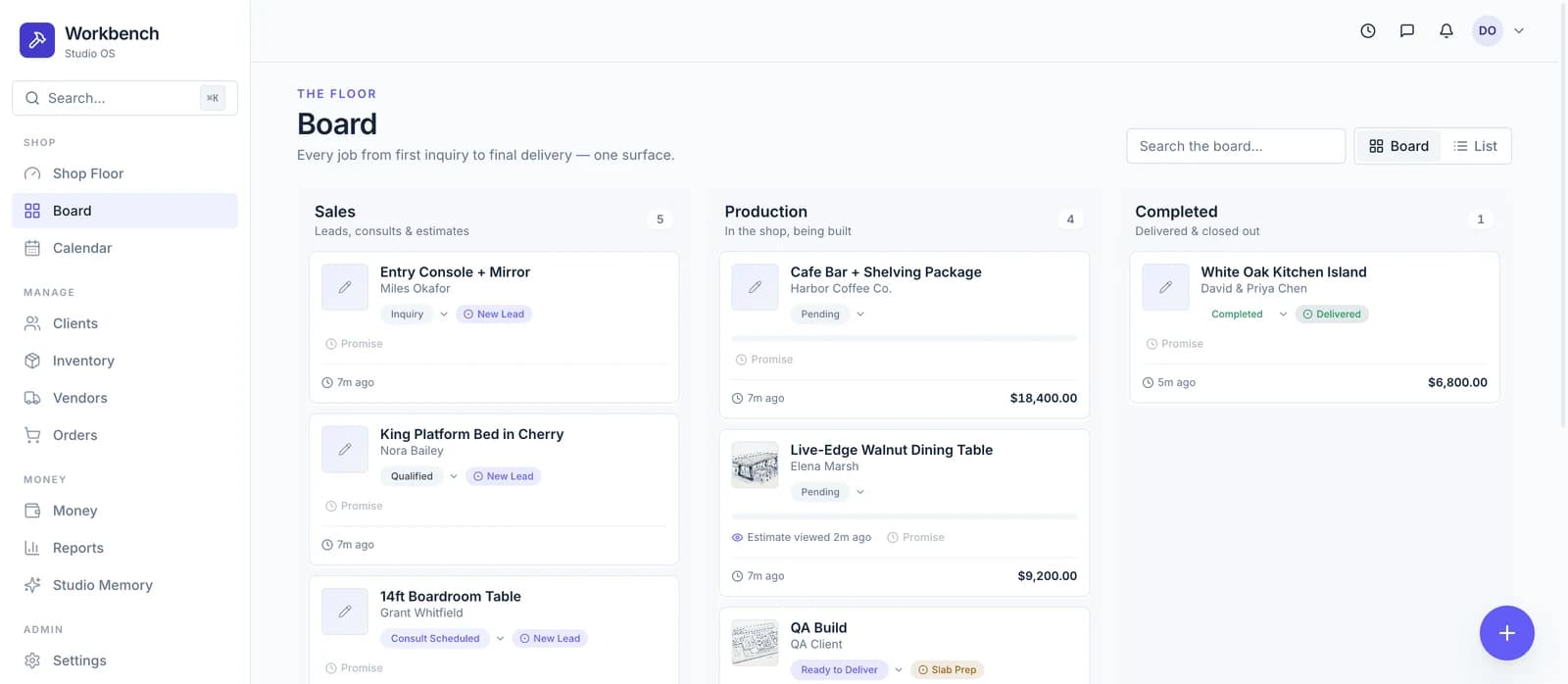Select Board in the sidebar
This screenshot has height=684, width=1568.
click(124, 211)
